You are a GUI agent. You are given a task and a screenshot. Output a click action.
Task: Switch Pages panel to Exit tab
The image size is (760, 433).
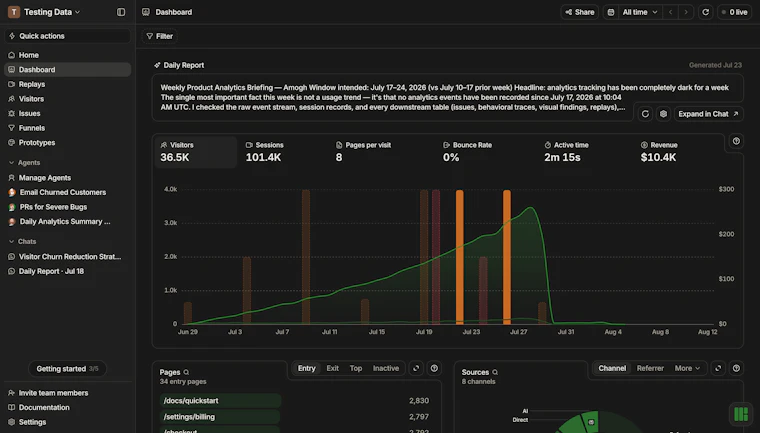(x=332, y=369)
